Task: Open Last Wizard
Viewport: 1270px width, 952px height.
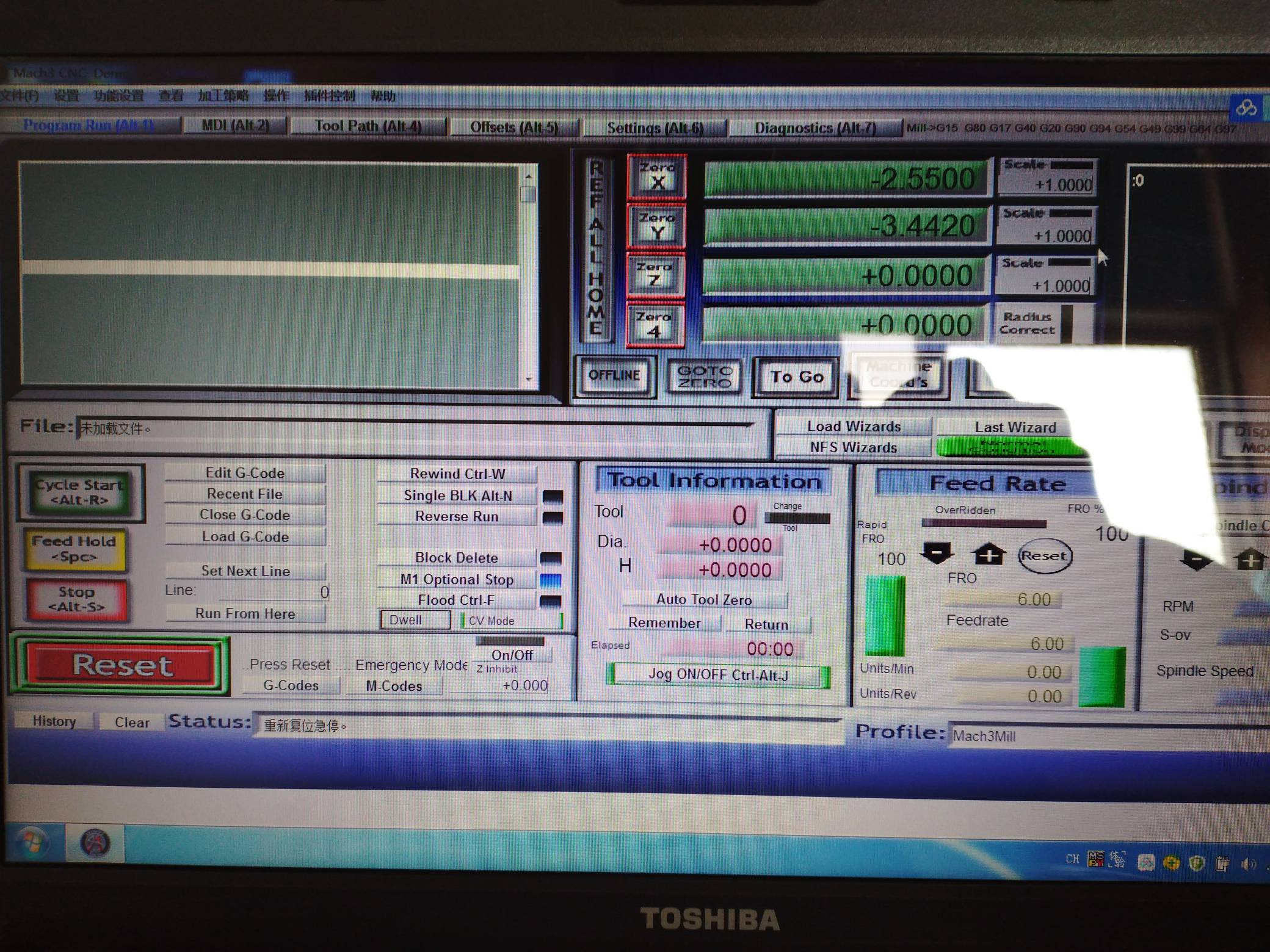Action: (1015, 427)
